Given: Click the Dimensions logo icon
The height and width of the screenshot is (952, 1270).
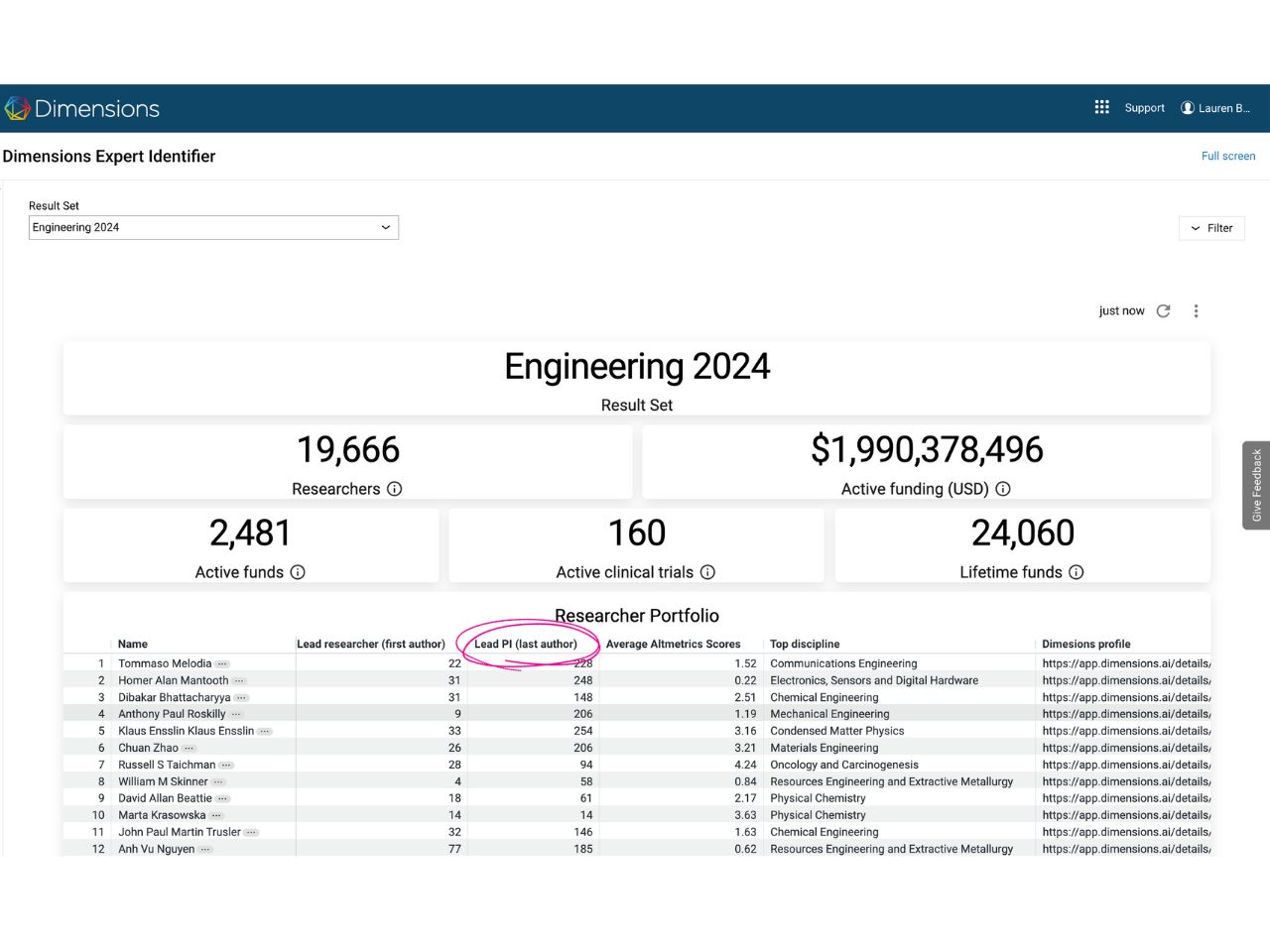Looking at the screenshot, I should coord(17,108).
